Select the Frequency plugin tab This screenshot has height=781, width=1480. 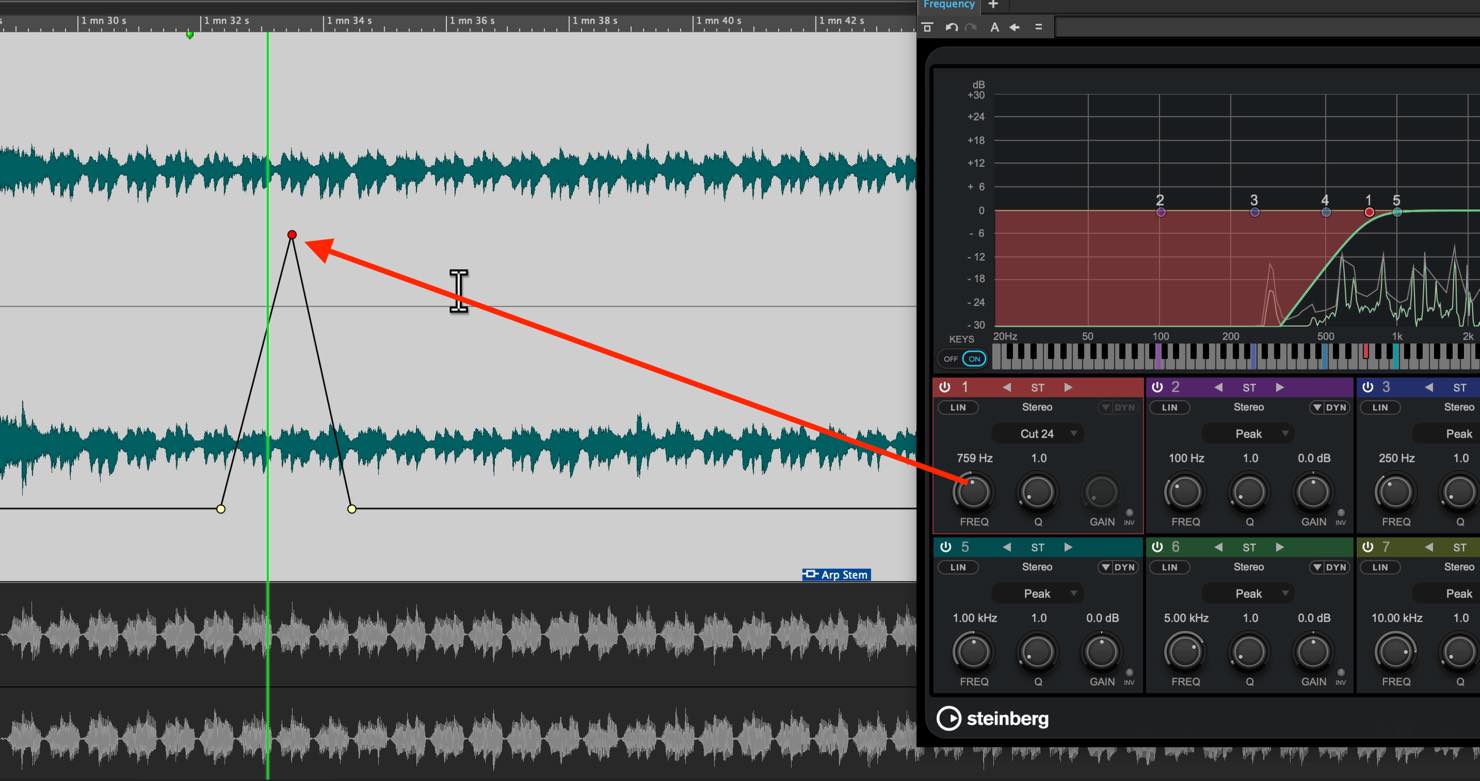(x=948, y=5)
